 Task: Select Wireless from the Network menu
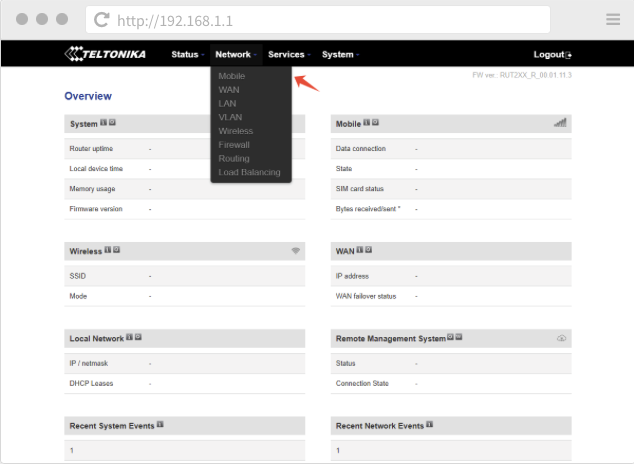(236, 131)
